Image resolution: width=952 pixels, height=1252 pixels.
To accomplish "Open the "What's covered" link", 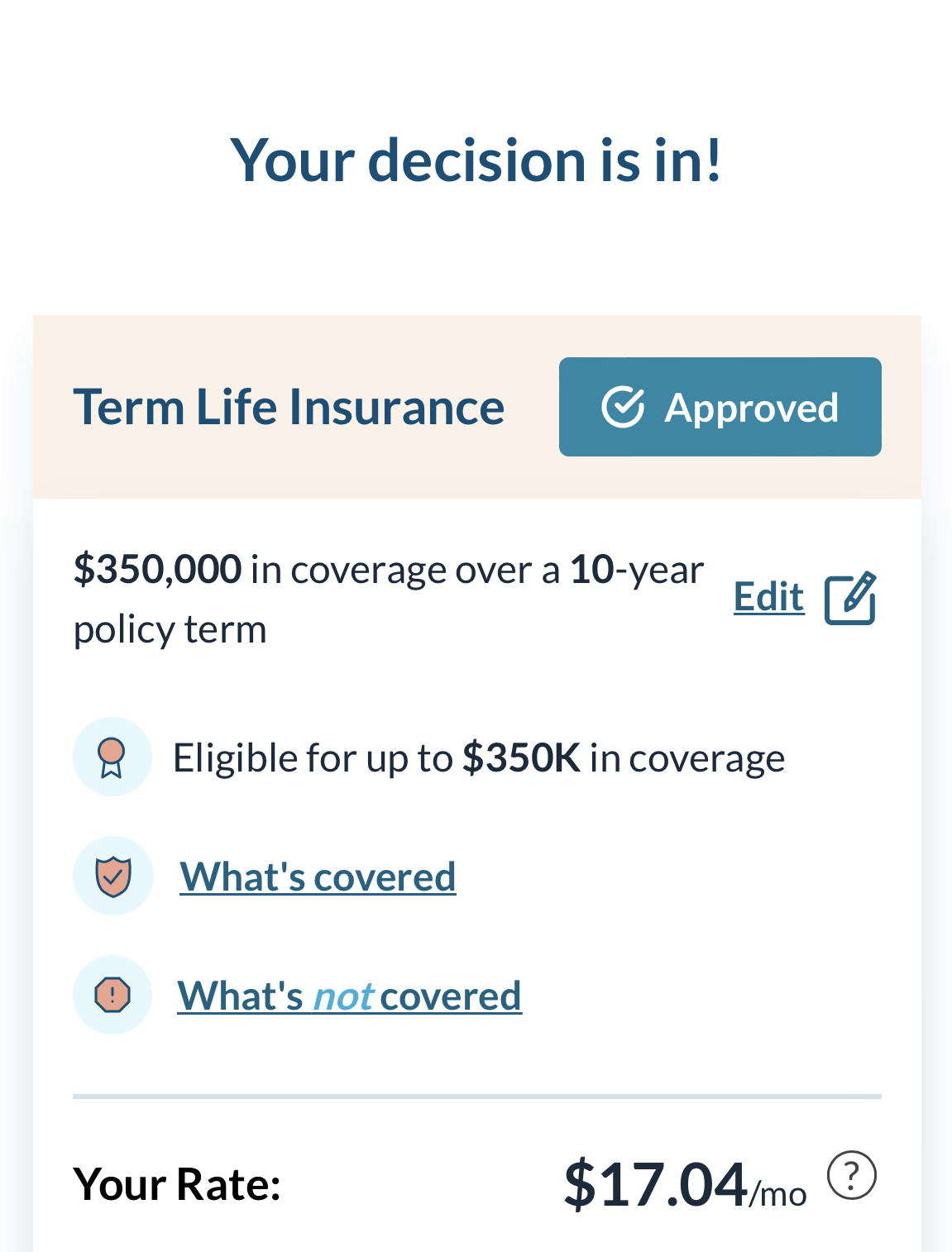I will coord(318,875).
